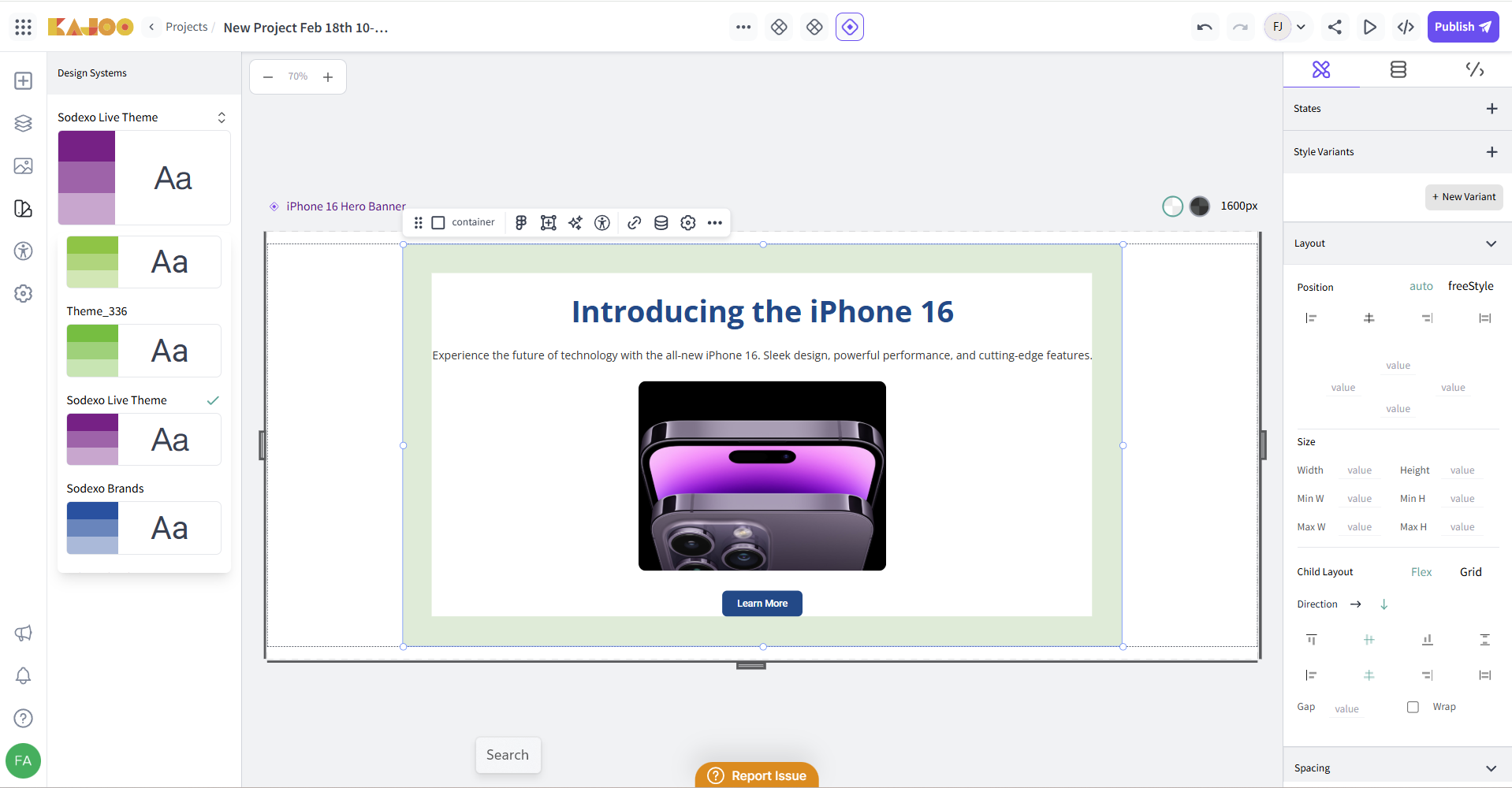This screenshot has width=1512, height=788.
Task: Click the Figma icon in container toolbar
Action: point(521,223)
